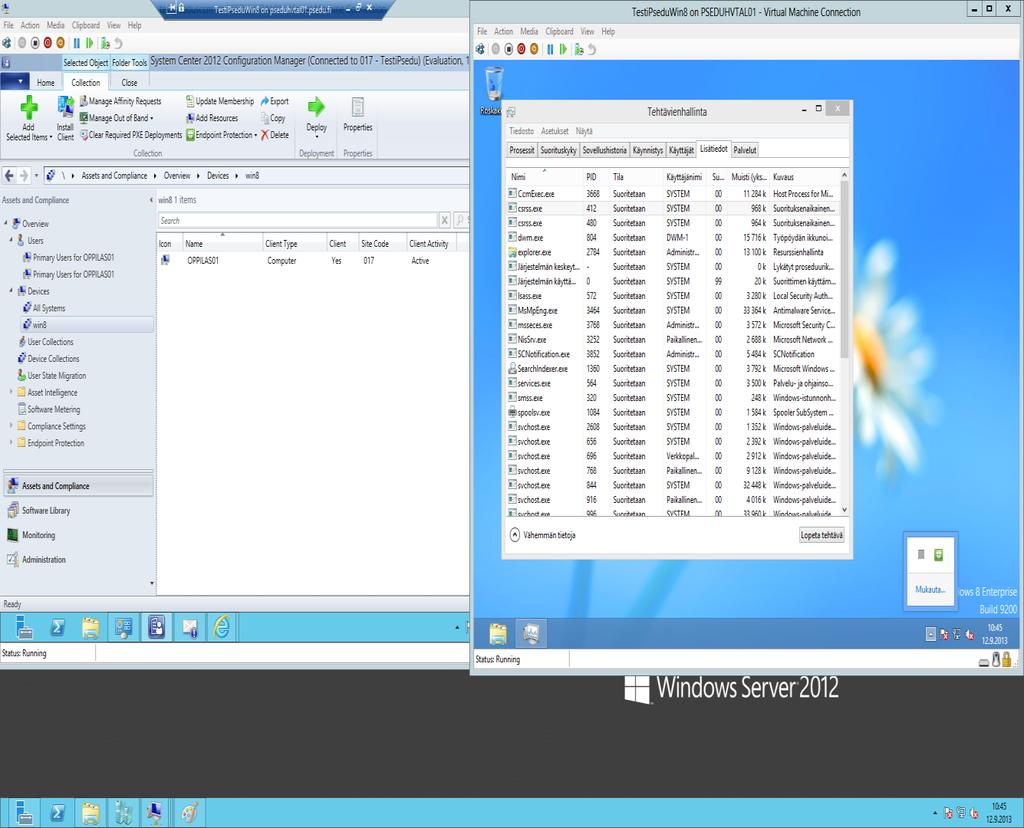This screenshot has width=1024, height=828.
Task: Select explorer.exe process row
Action: (673, 252)
